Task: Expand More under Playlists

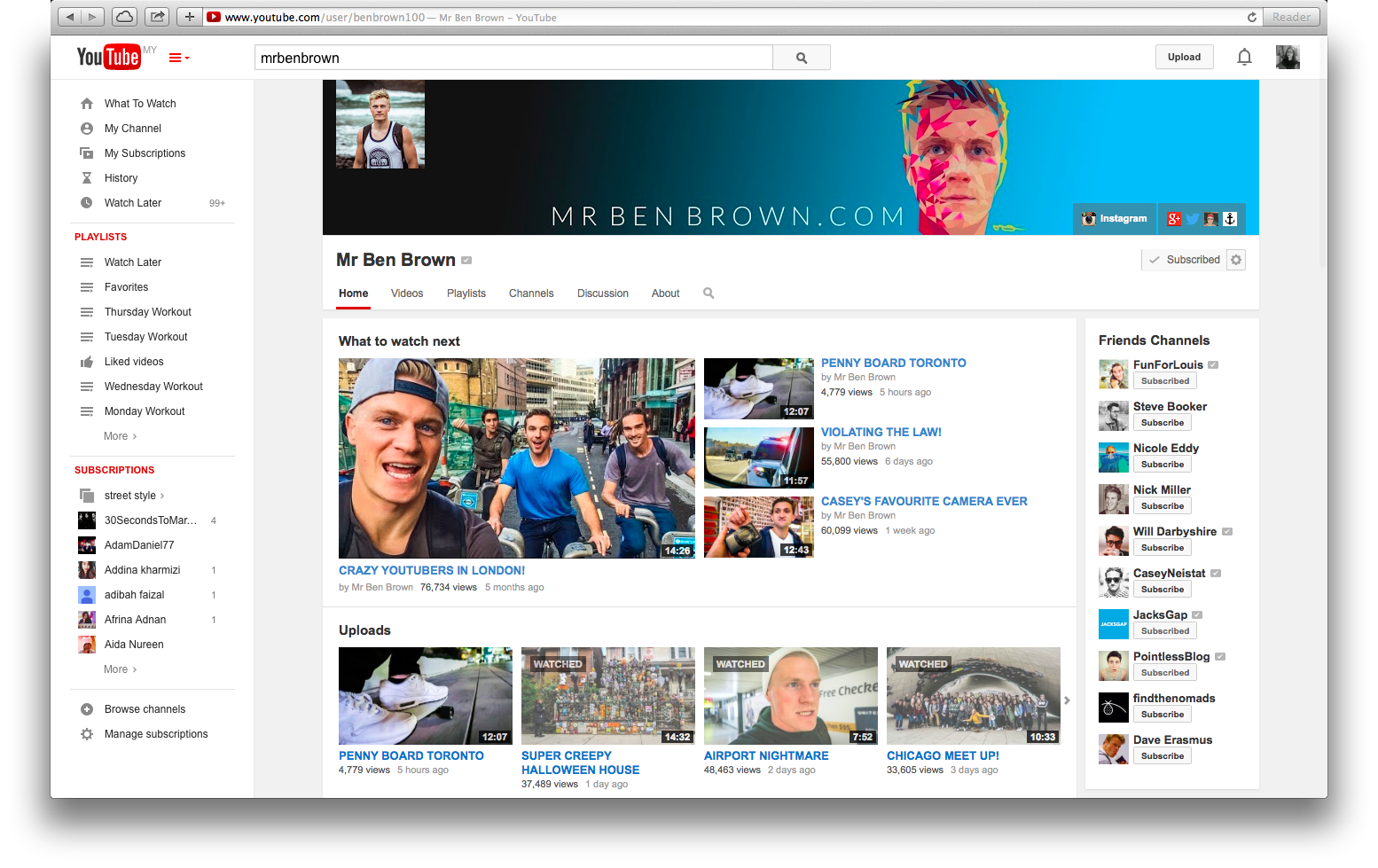Action: click(x=121, y=436)
